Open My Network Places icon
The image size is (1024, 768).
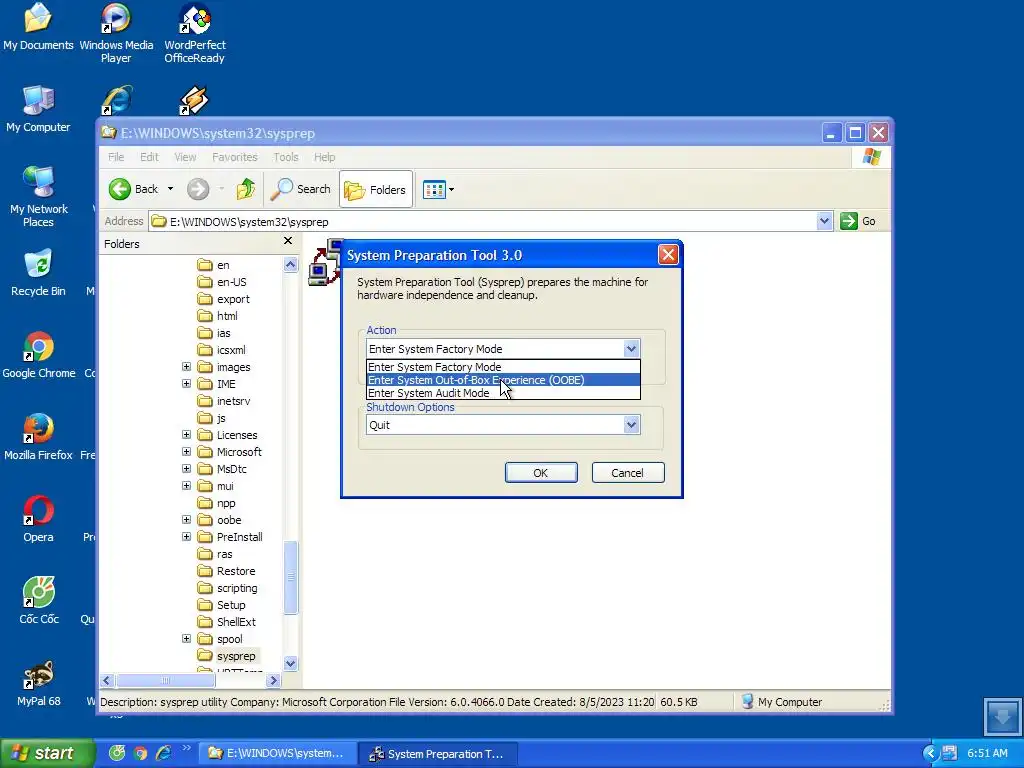(38, 196)
